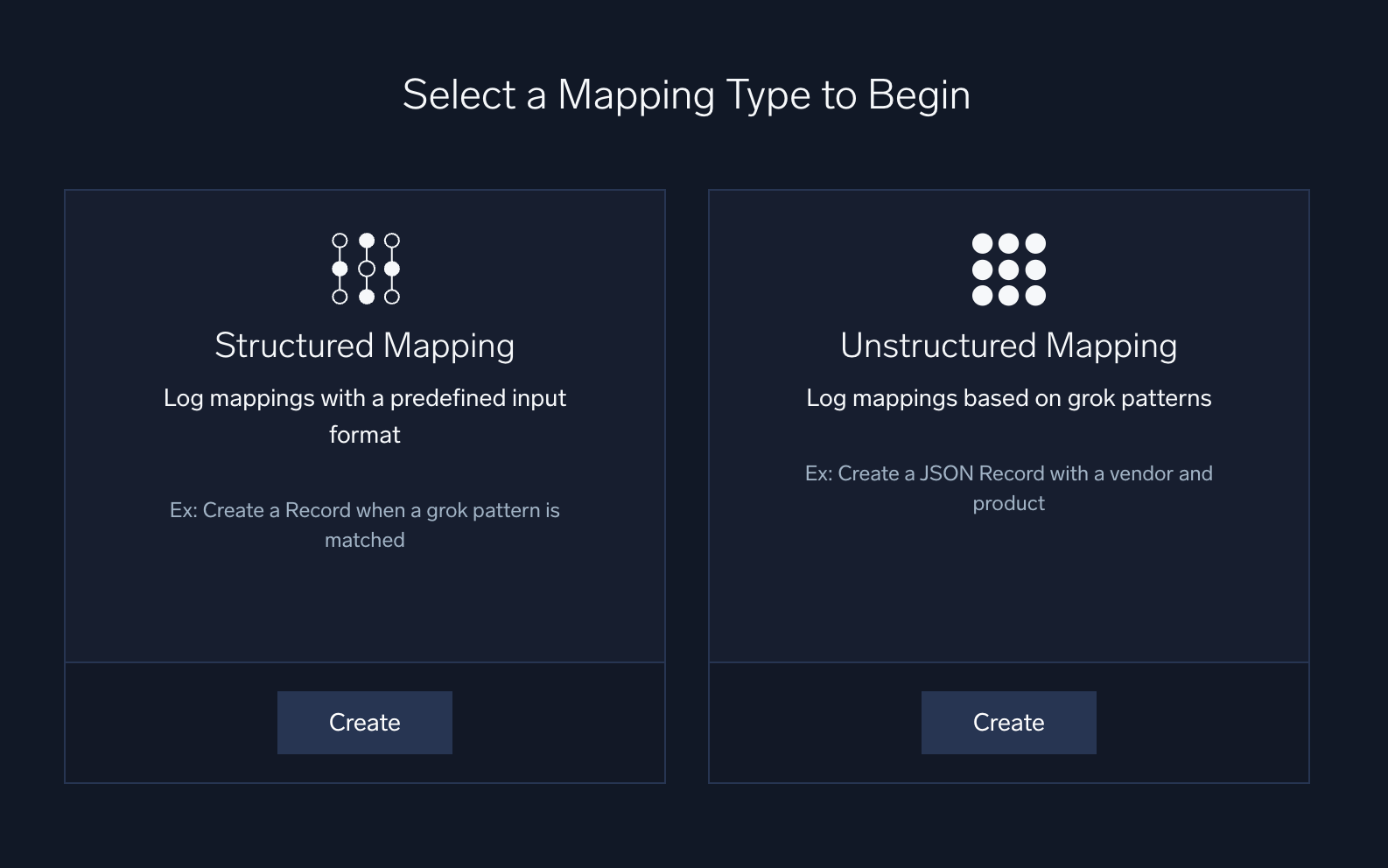Select the nine-dot grid graphic above Unstructured Mapping
The image size is (1388, 868).
[1008, 269]
